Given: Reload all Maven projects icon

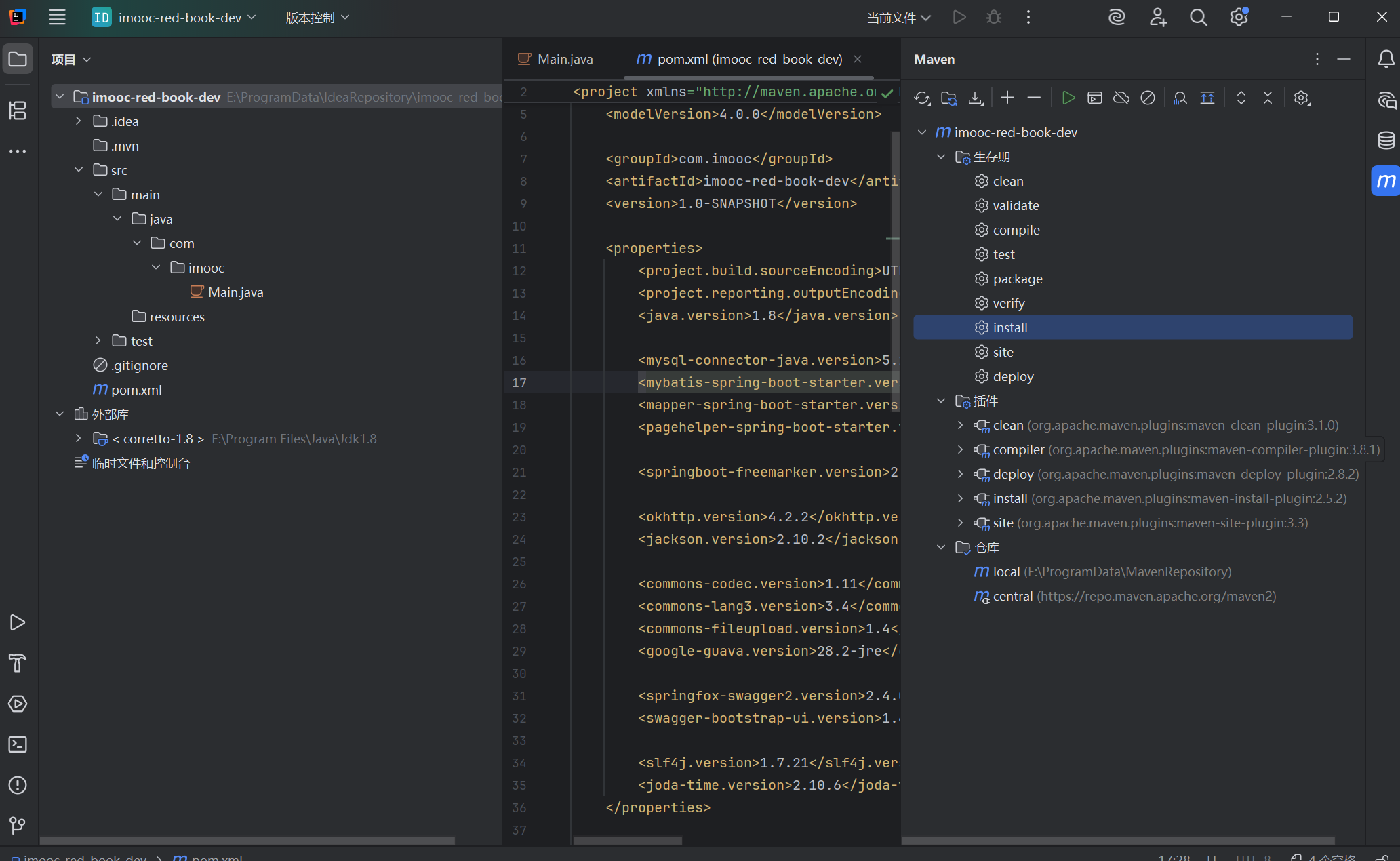Looking at the screenshot, I should pyautogui.click(x=922, y=98).
